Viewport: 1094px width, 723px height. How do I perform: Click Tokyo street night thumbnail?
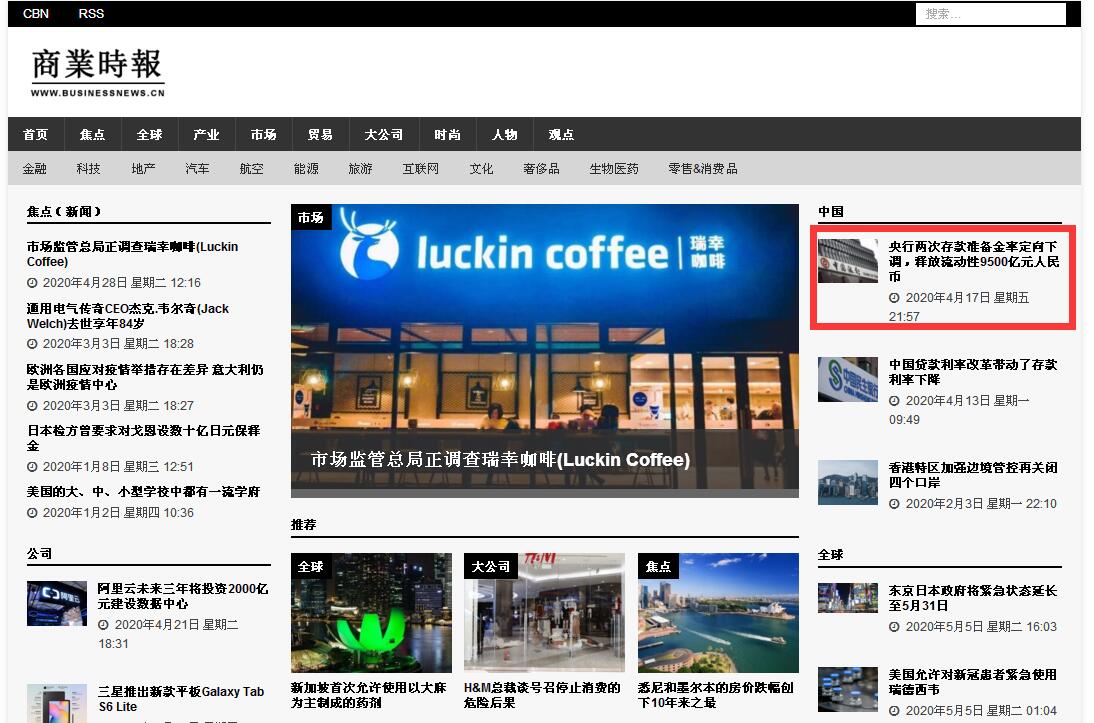pos(848,598)
